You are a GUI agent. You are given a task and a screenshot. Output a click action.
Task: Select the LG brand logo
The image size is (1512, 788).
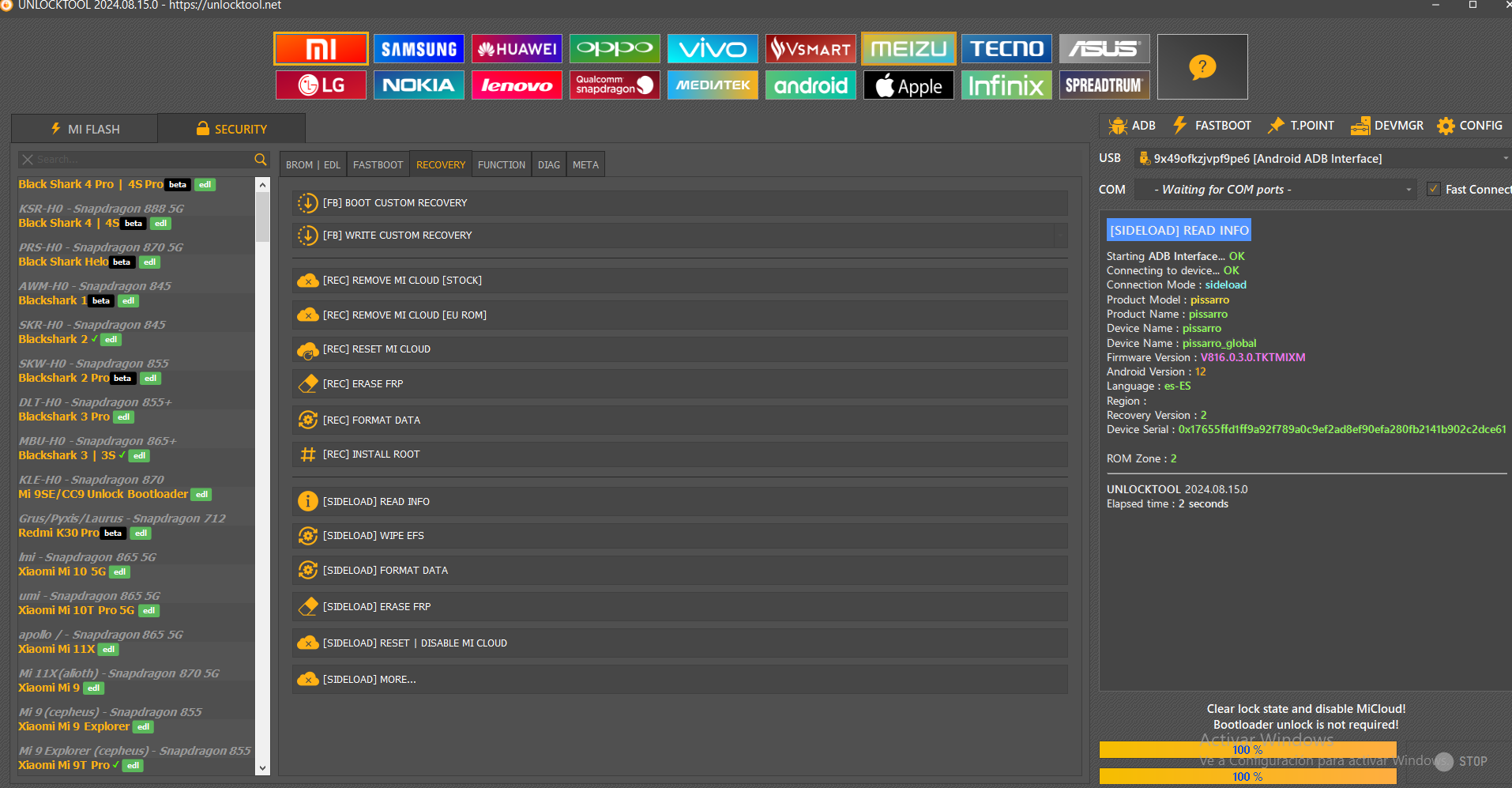pos(321,85)
